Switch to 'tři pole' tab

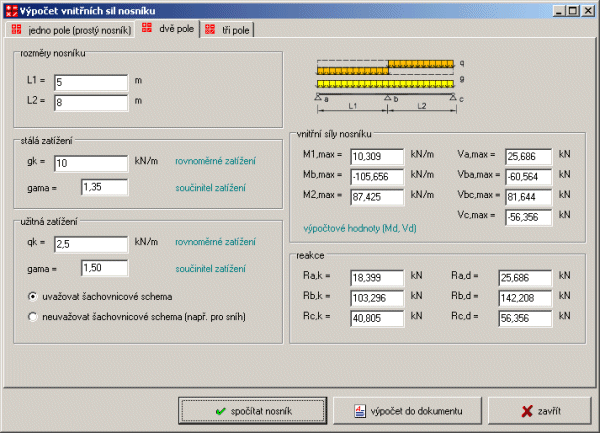coord(227,29)
